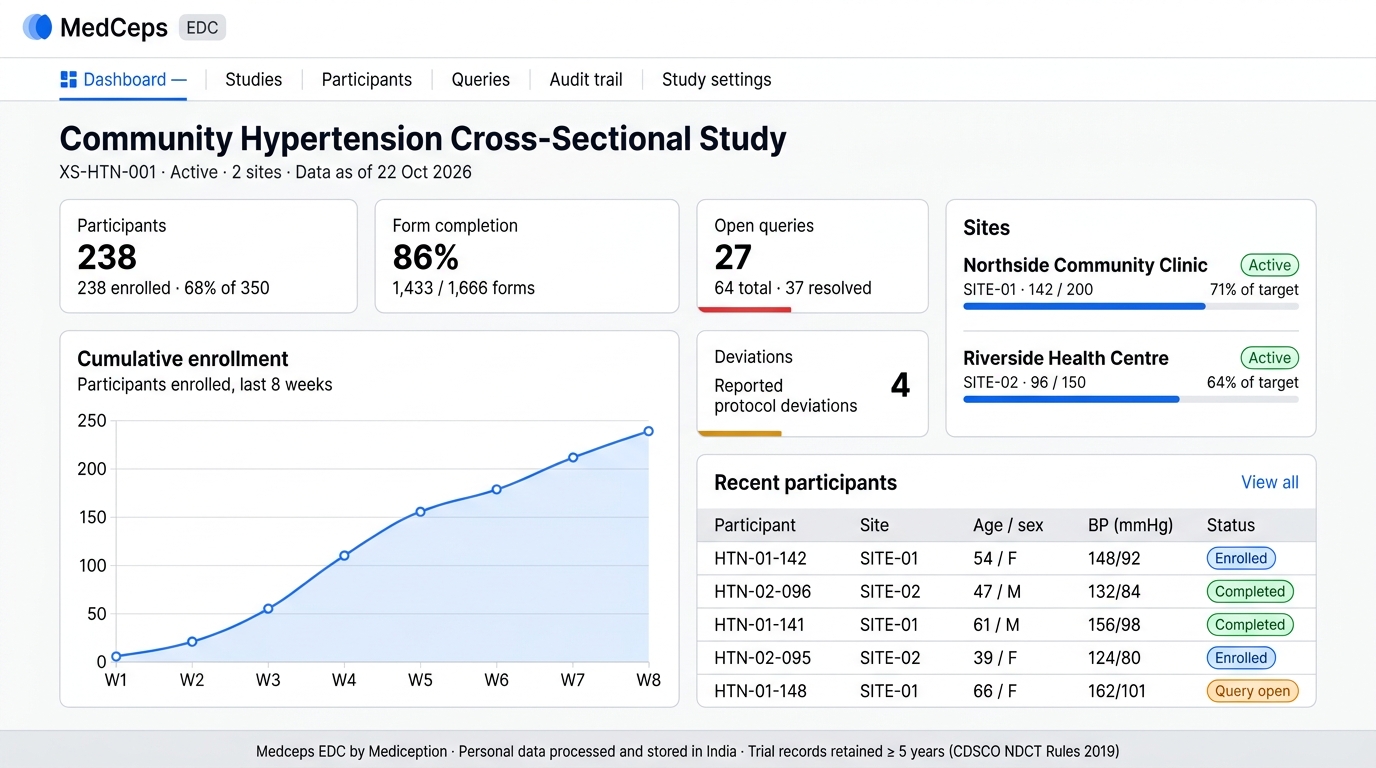Viewport: 1376px width, 768px height.
Task: Open the Northside Community Clinic site
Action: click(x=1085, y=265)
